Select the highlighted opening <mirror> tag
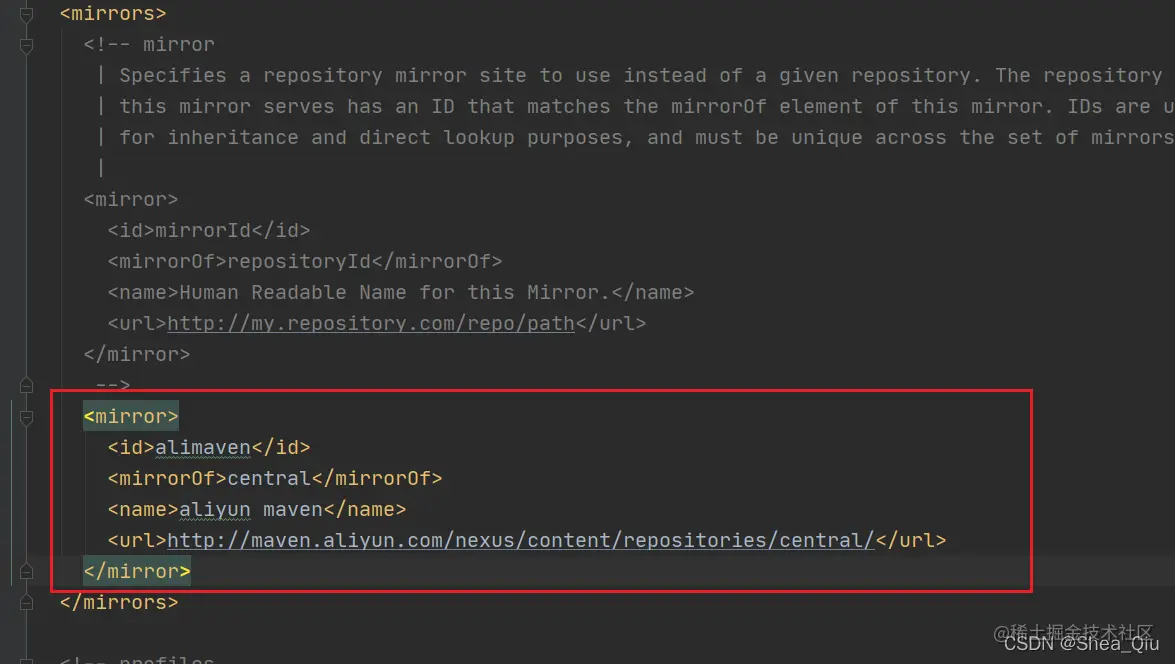This screenshot has height=664, width=1175. (x=131, y=417)
